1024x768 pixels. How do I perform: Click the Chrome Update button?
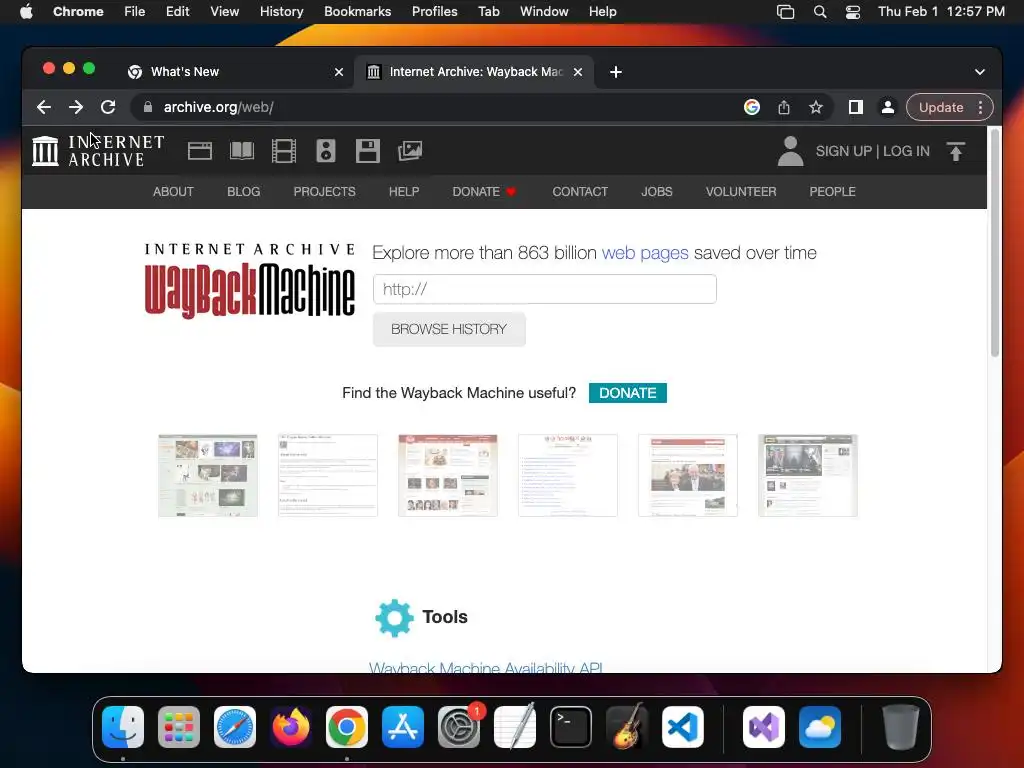point(941,107)
